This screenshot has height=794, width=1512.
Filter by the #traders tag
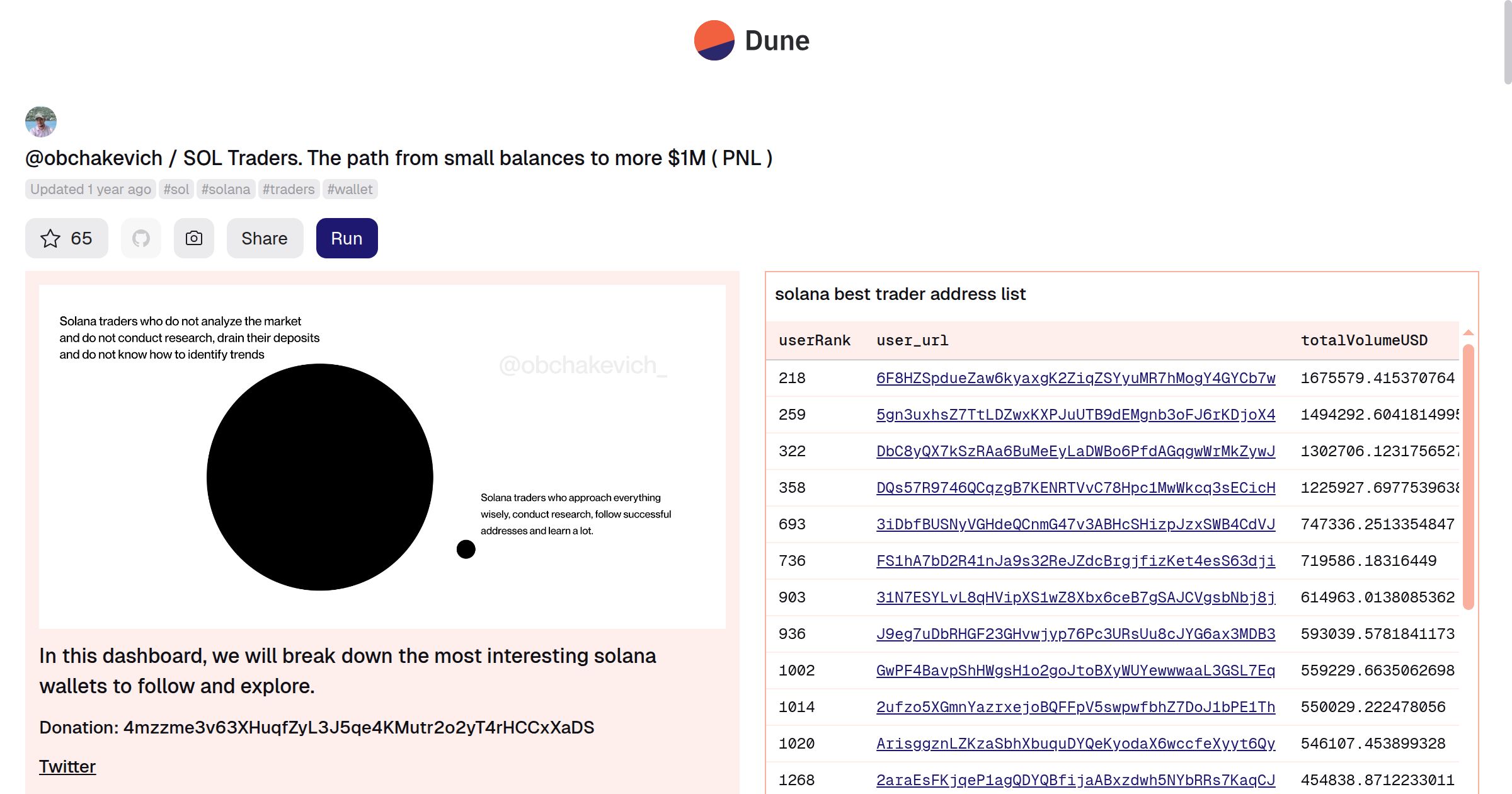(289, 189)
